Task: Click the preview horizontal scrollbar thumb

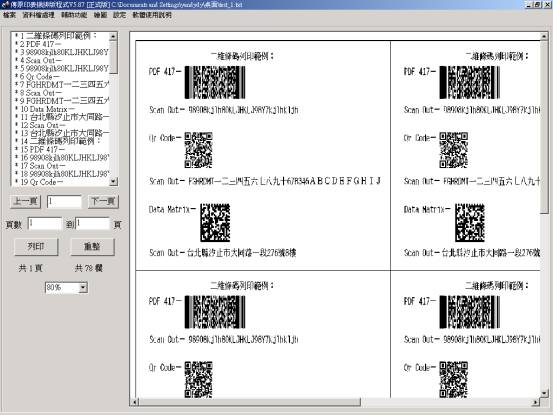Action: pyautogui.click(x=250, y=402)
